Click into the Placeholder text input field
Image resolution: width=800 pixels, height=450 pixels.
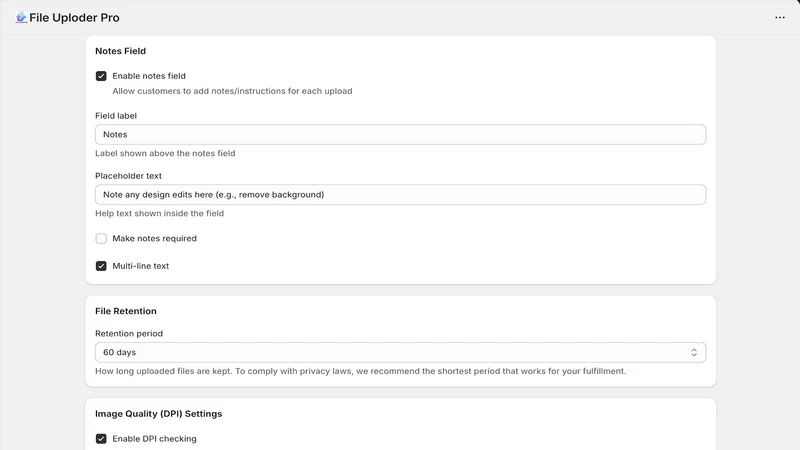coord(401,195)
